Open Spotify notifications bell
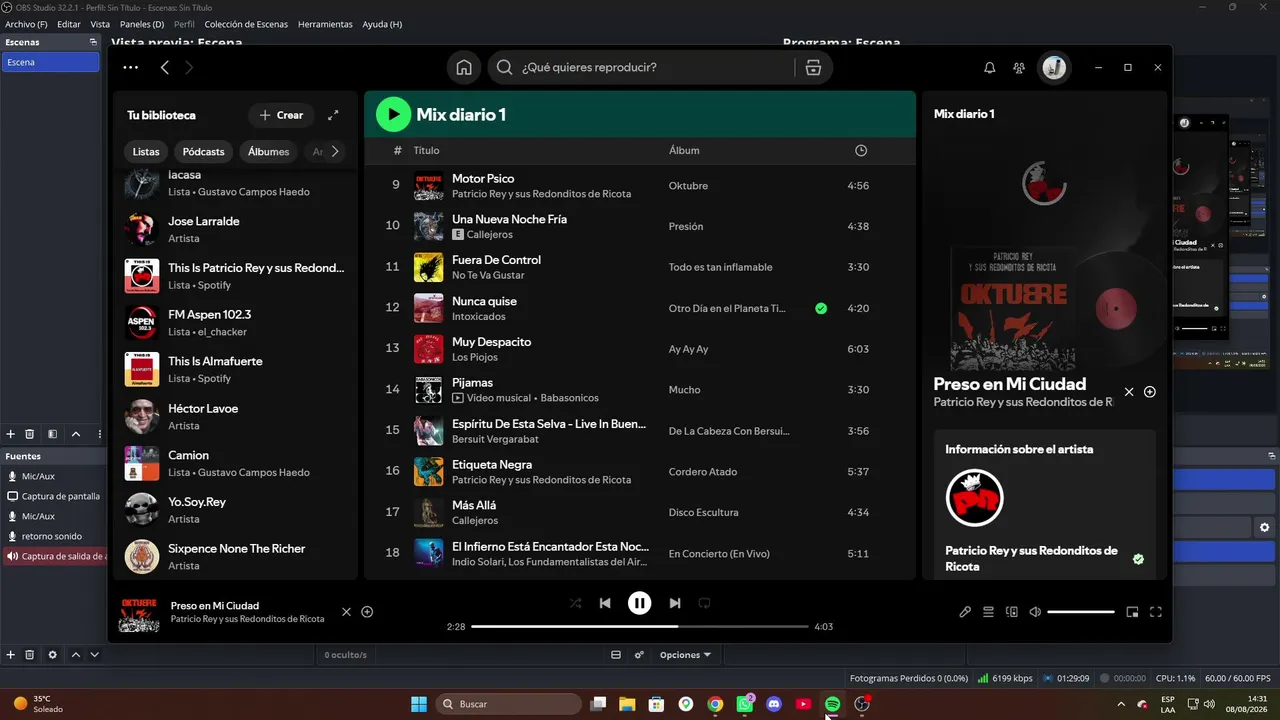Screen dimensions: 1280x720 pyautogui.click(x=990, y=67)
